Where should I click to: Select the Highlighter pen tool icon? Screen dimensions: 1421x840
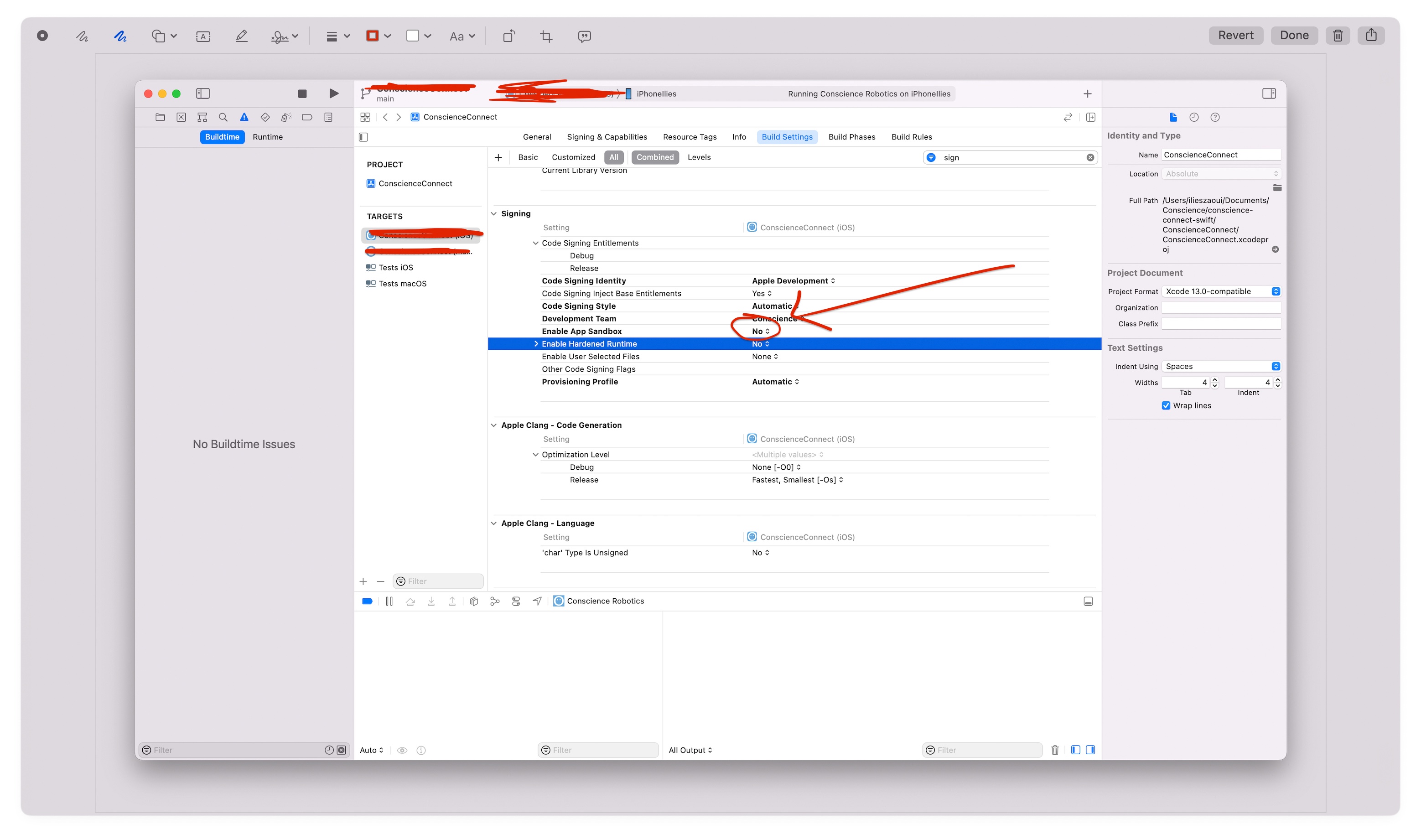(x=242, y=36)
